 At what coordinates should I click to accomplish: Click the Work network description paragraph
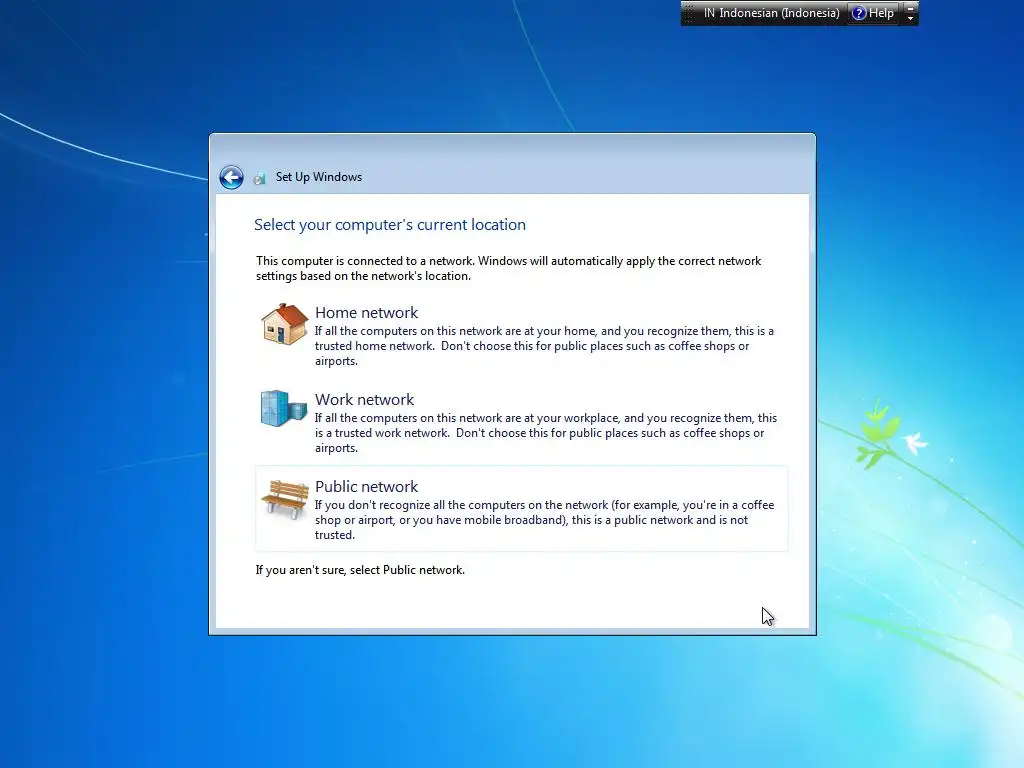coord(546,433)
